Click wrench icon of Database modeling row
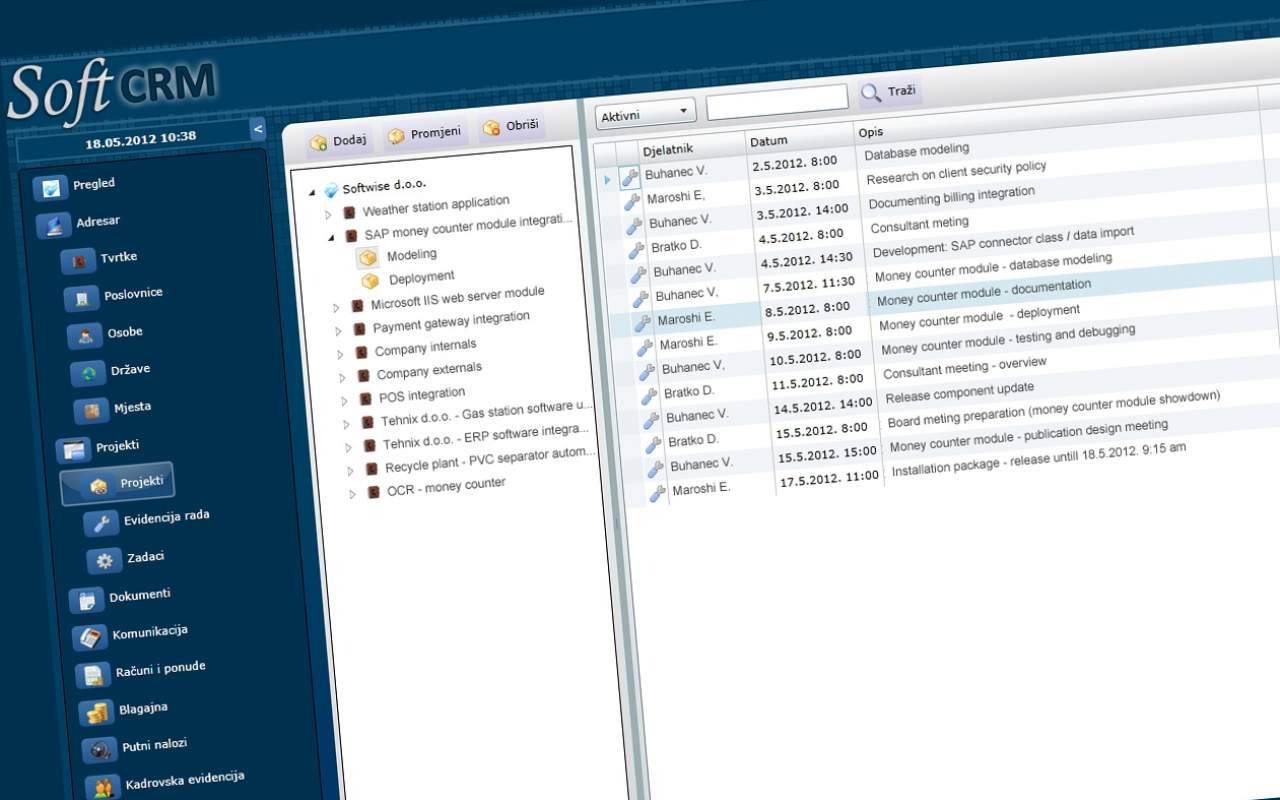The image size is (1280, 800). click(629, 179)
